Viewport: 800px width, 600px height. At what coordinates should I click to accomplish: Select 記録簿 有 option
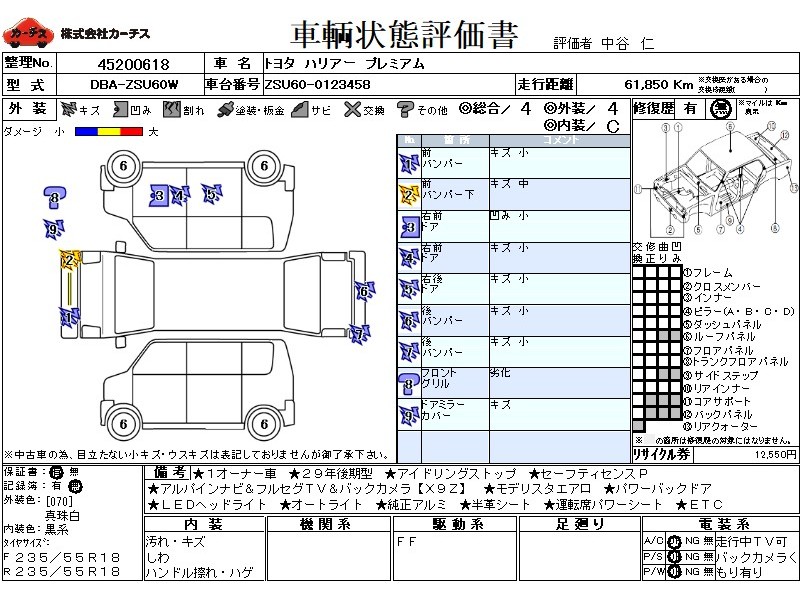click(56, 486)
